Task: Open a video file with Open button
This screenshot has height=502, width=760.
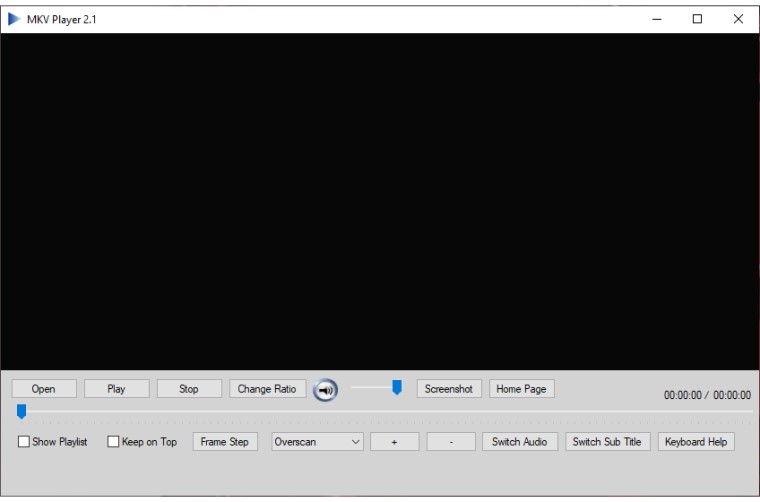Action: [44, 389]
